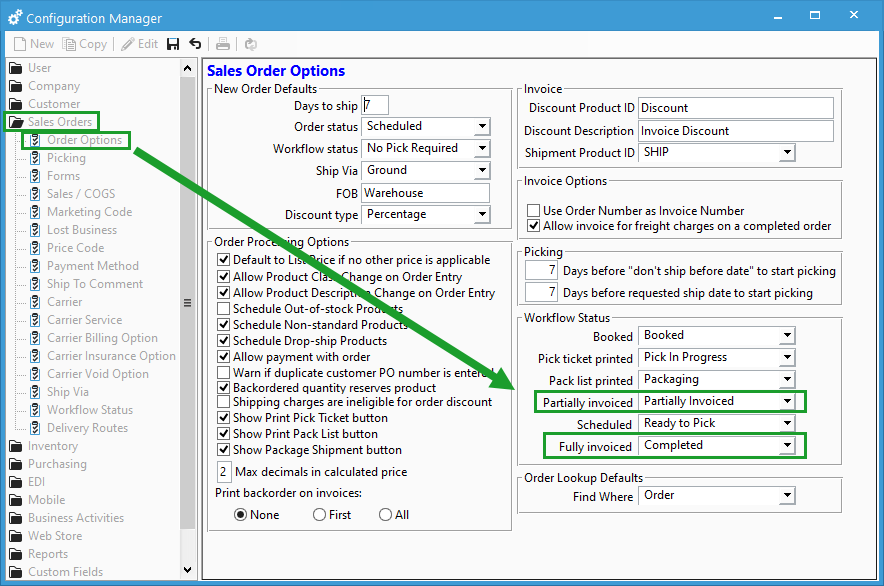Open the Discount type dropdown
884x586 pixels.
click(x=482, y=214)
